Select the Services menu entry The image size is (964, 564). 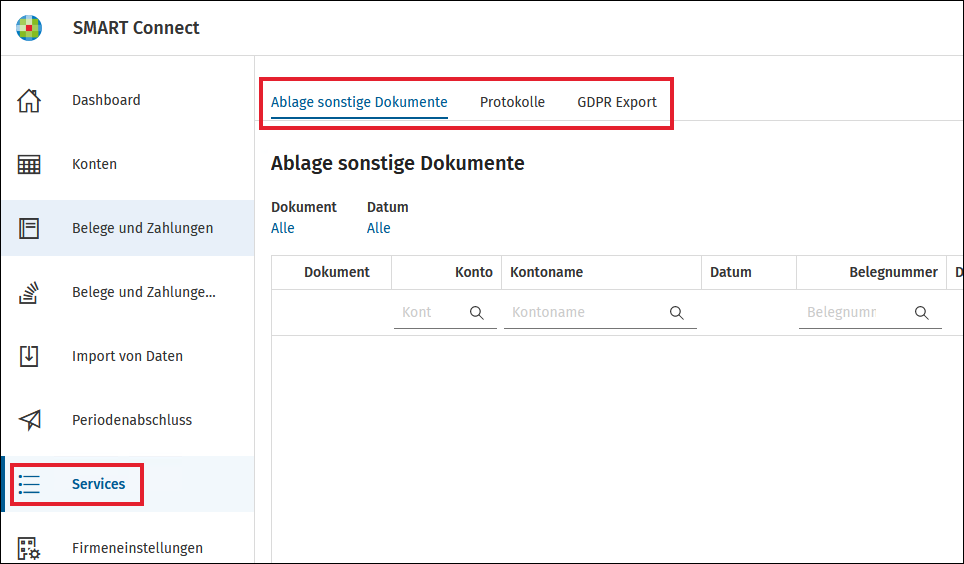pos(128,484)
